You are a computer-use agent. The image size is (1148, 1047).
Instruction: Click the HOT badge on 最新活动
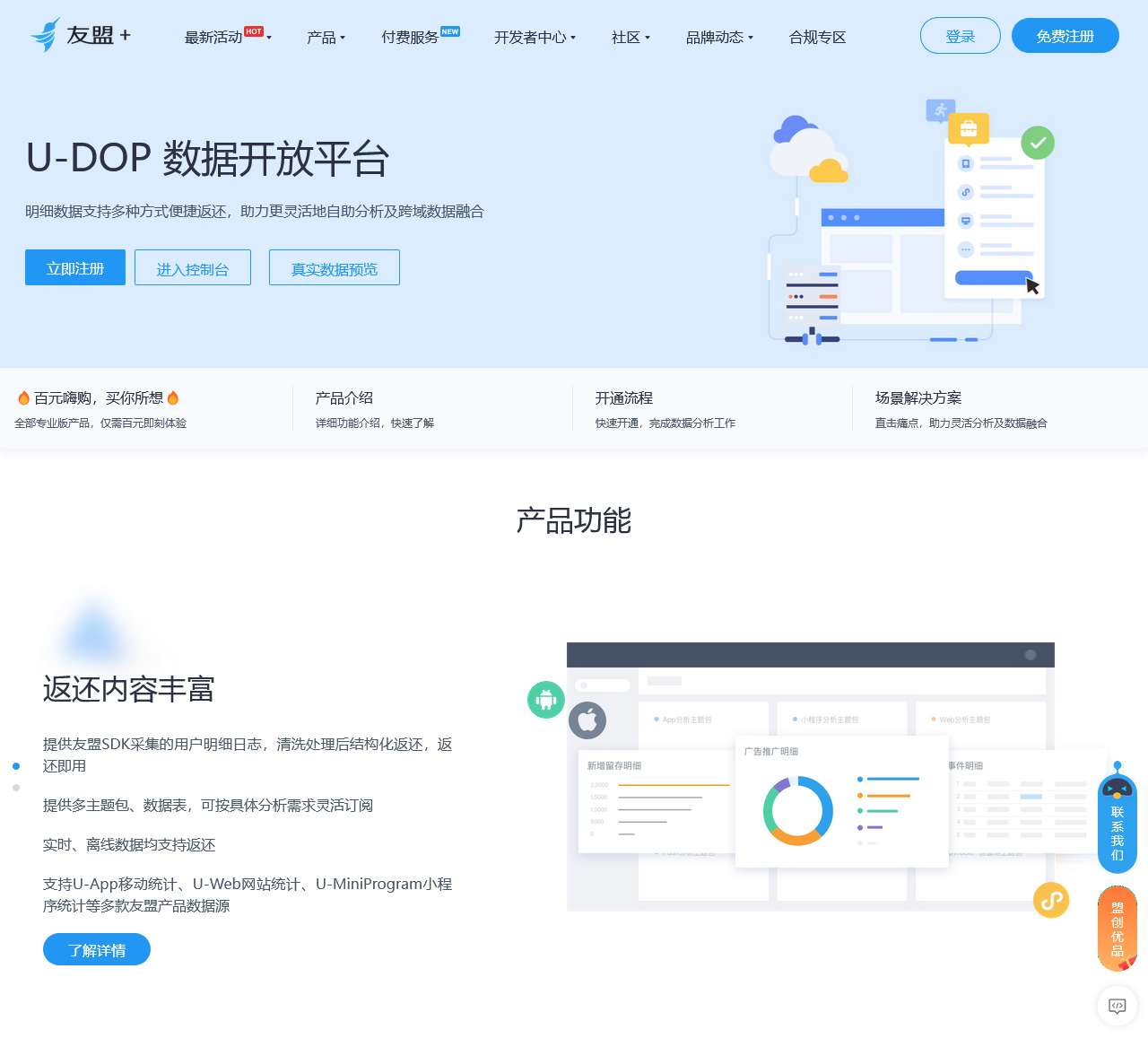pyautogui.click(x=254, y=31)
